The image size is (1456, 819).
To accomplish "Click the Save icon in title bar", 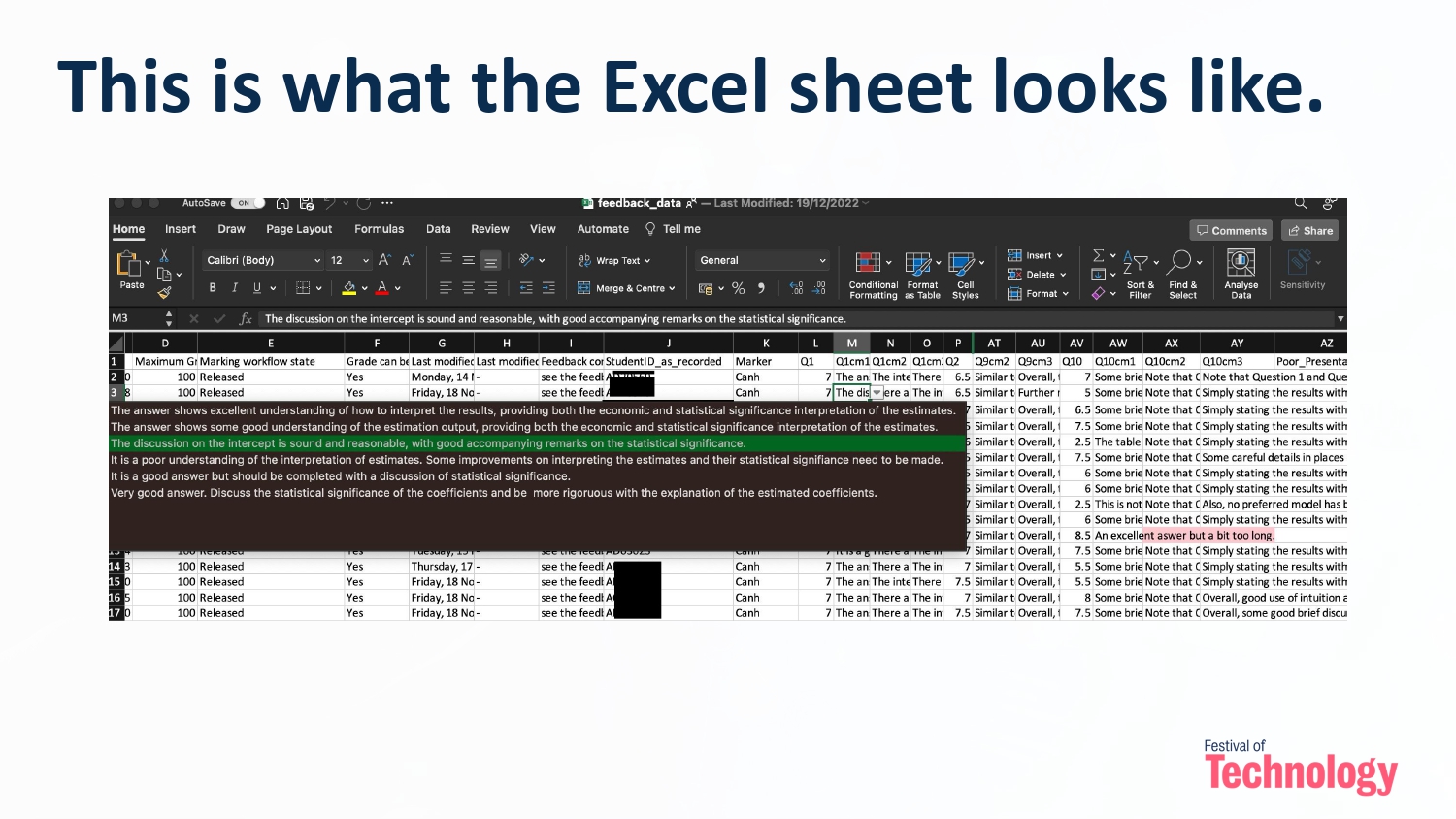I will click(x=307, y=203).
